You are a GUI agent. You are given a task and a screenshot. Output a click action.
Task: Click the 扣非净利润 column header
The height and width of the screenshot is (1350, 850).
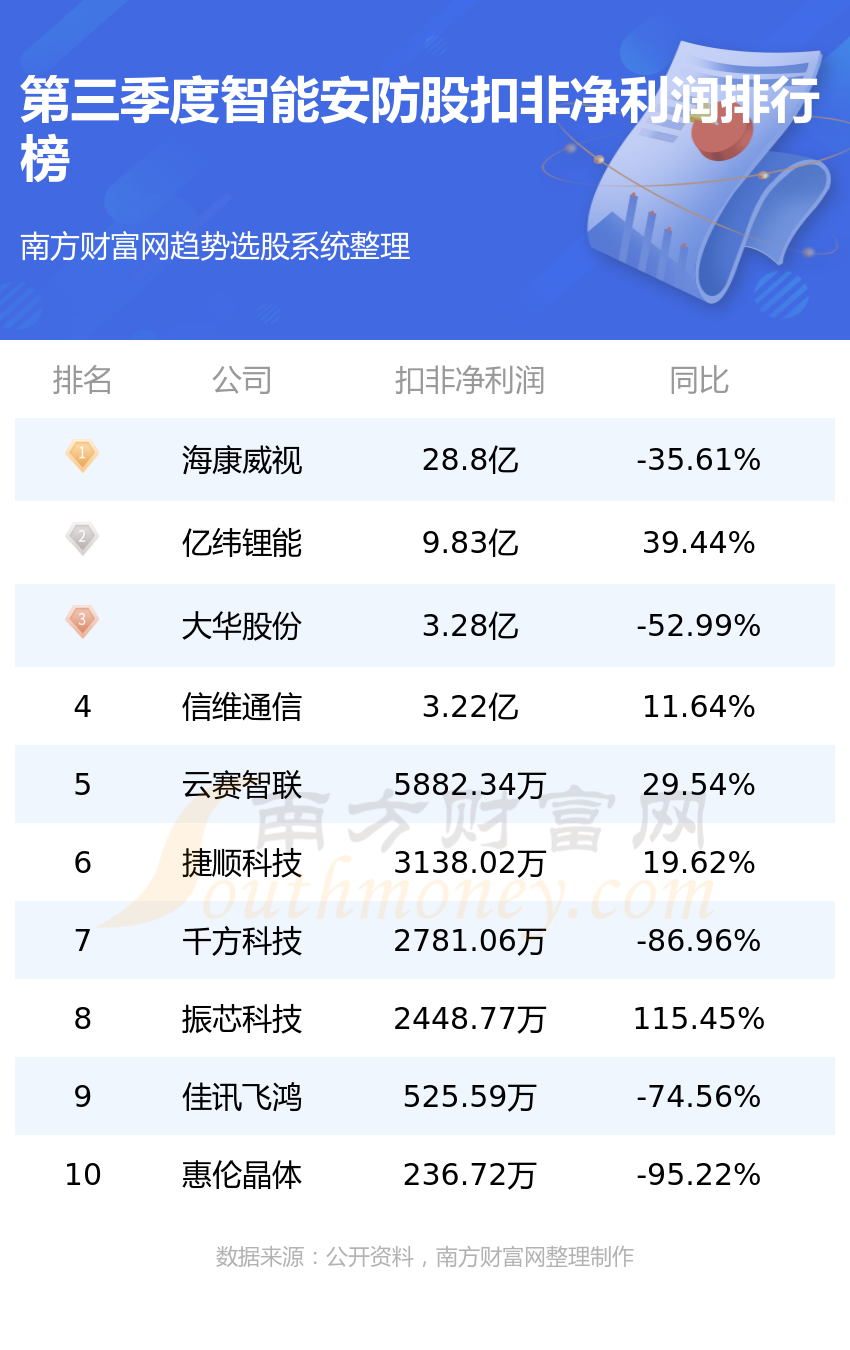pyautogui.click(x=470, y=380)
